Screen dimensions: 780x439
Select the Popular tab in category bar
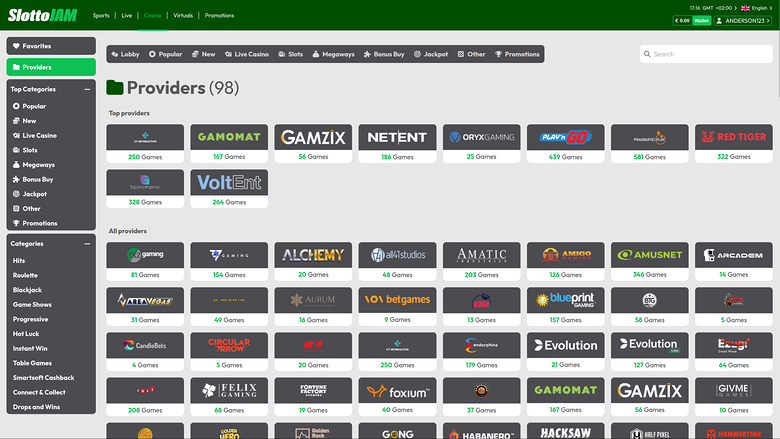pos(165,54)
